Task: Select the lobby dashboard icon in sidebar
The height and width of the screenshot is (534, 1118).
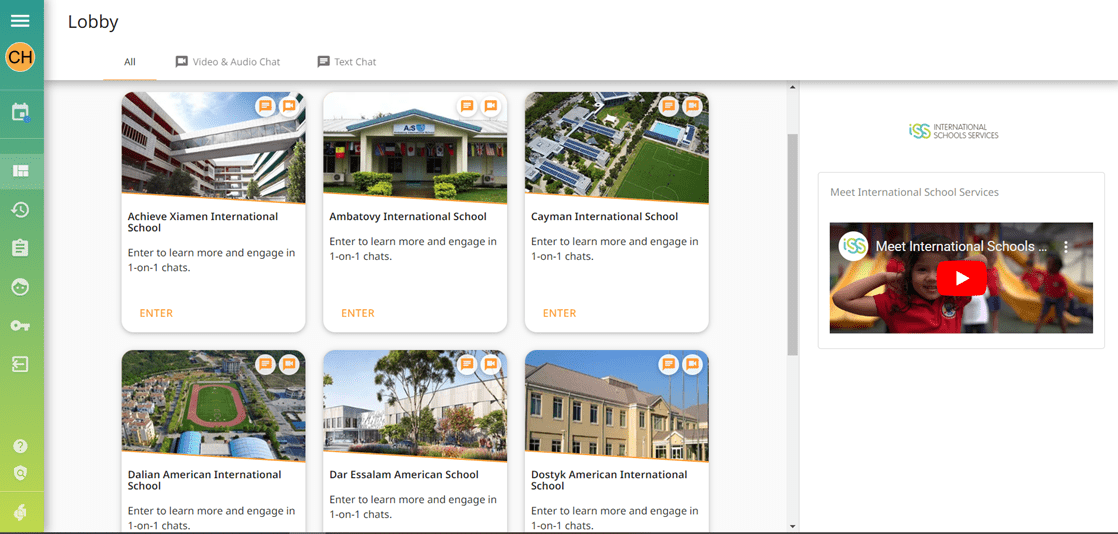Action: (20, 171)
